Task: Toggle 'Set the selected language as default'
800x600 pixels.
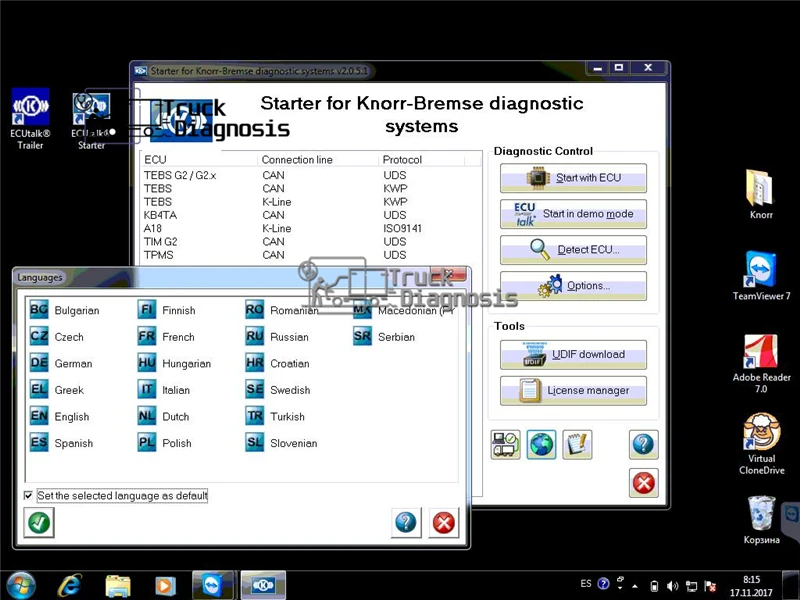Action: [x=28, y=495]
